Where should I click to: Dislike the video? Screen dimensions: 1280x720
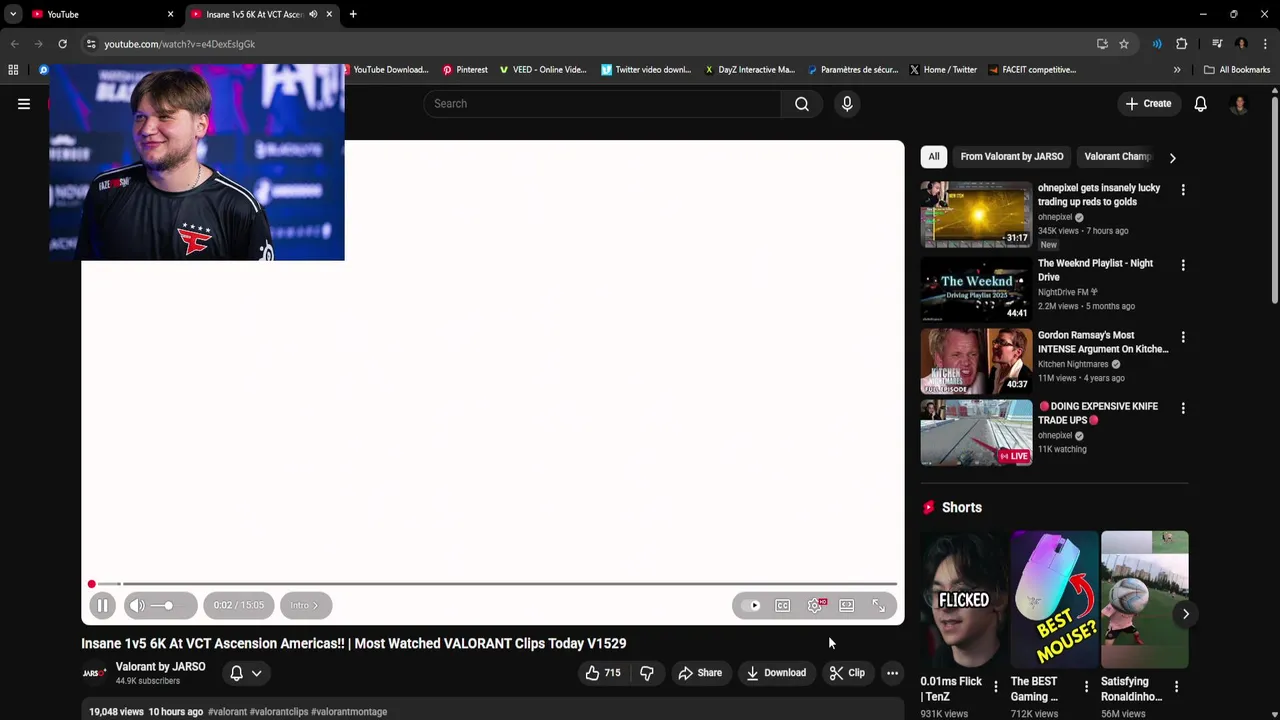[x=647, y=673]
